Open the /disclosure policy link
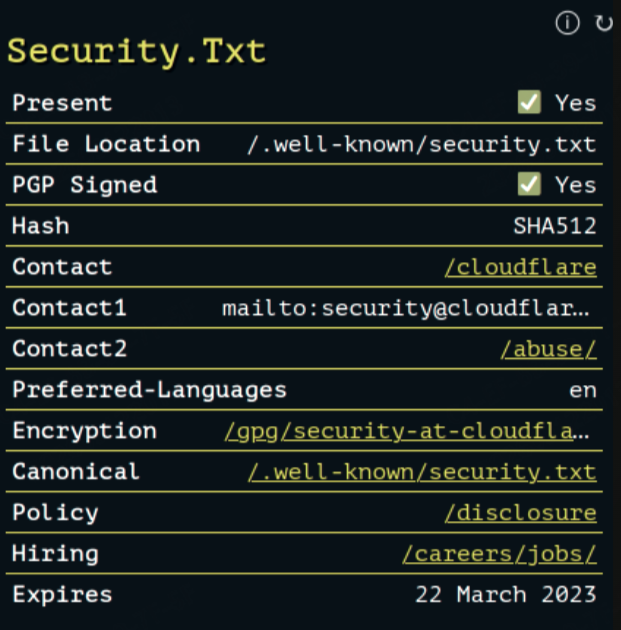Image resolution: width=621 pixels, height=630 pixels. point(521,513)
